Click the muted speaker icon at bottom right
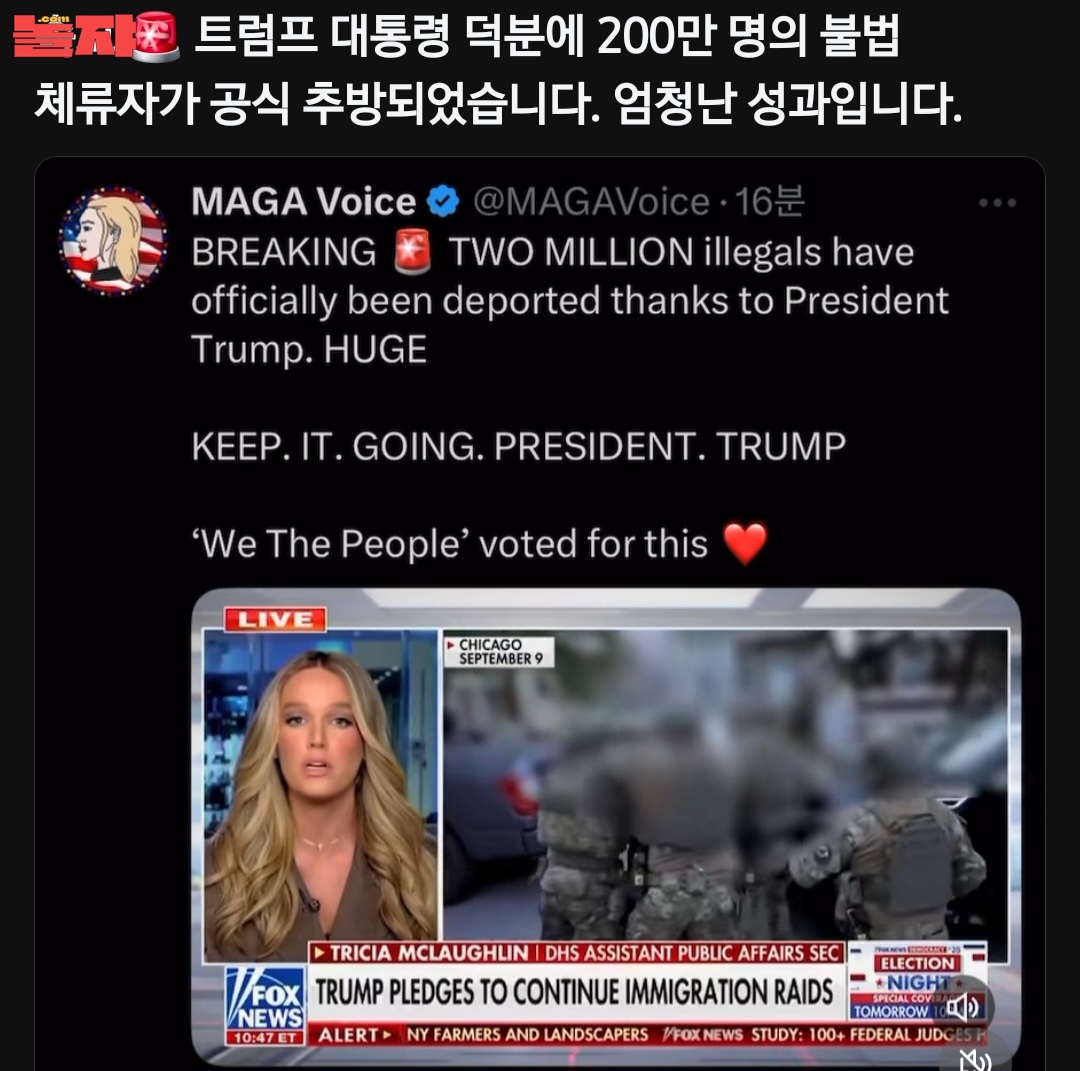Viewport: 1080px width, 1071px height. (975, 1060)
